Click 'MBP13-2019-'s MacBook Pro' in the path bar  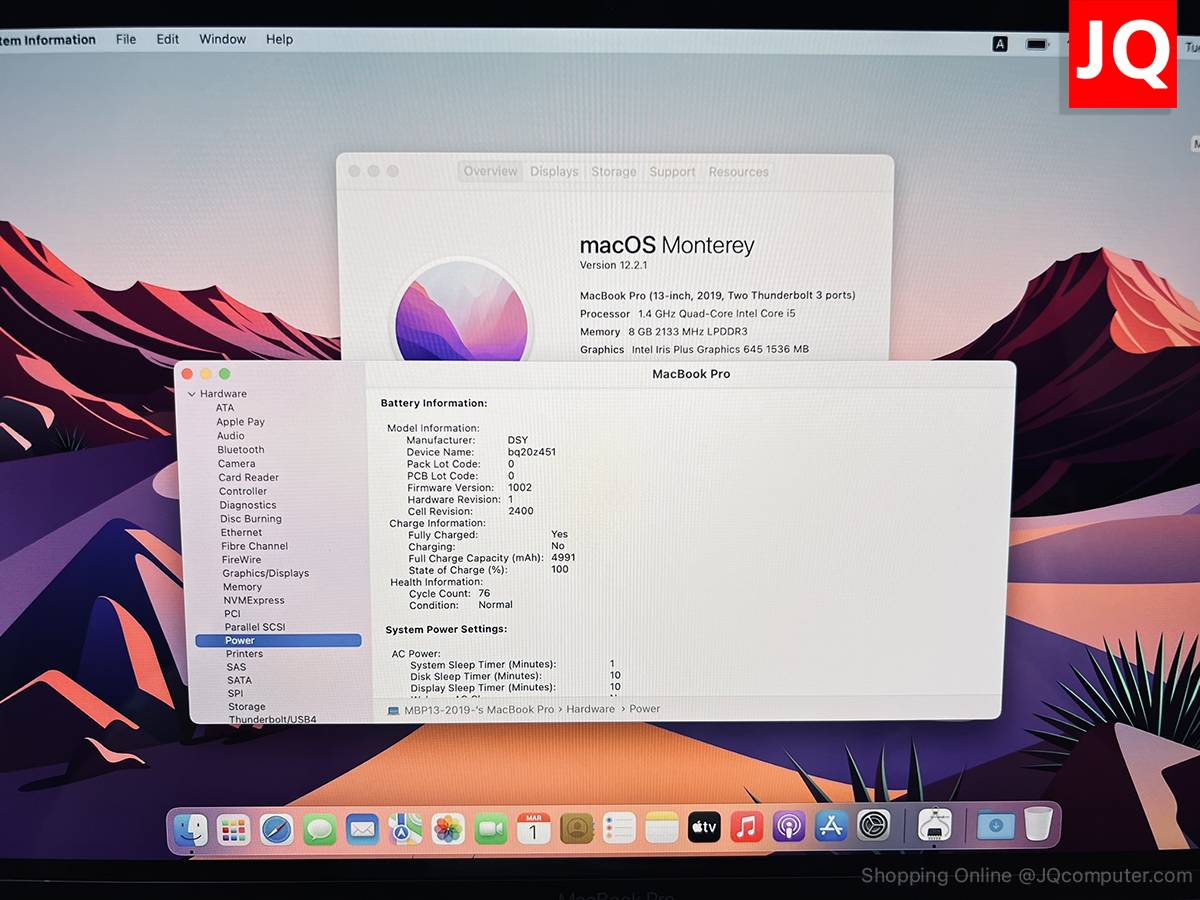(x=479, y=709)
